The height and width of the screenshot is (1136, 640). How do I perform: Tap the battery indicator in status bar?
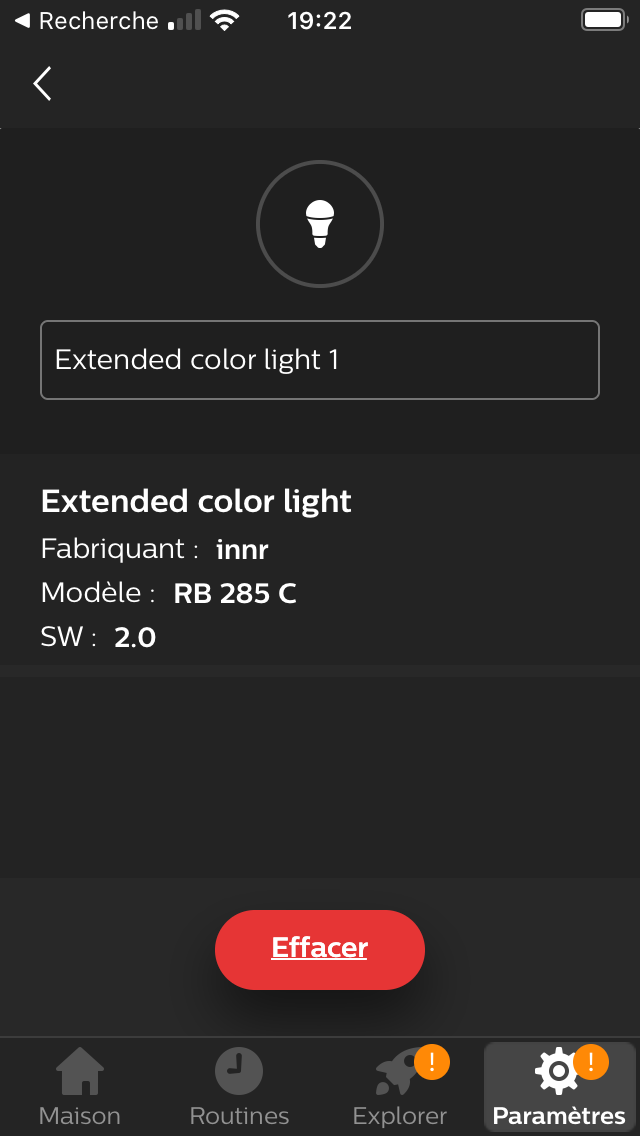click(x=604, y=20)
